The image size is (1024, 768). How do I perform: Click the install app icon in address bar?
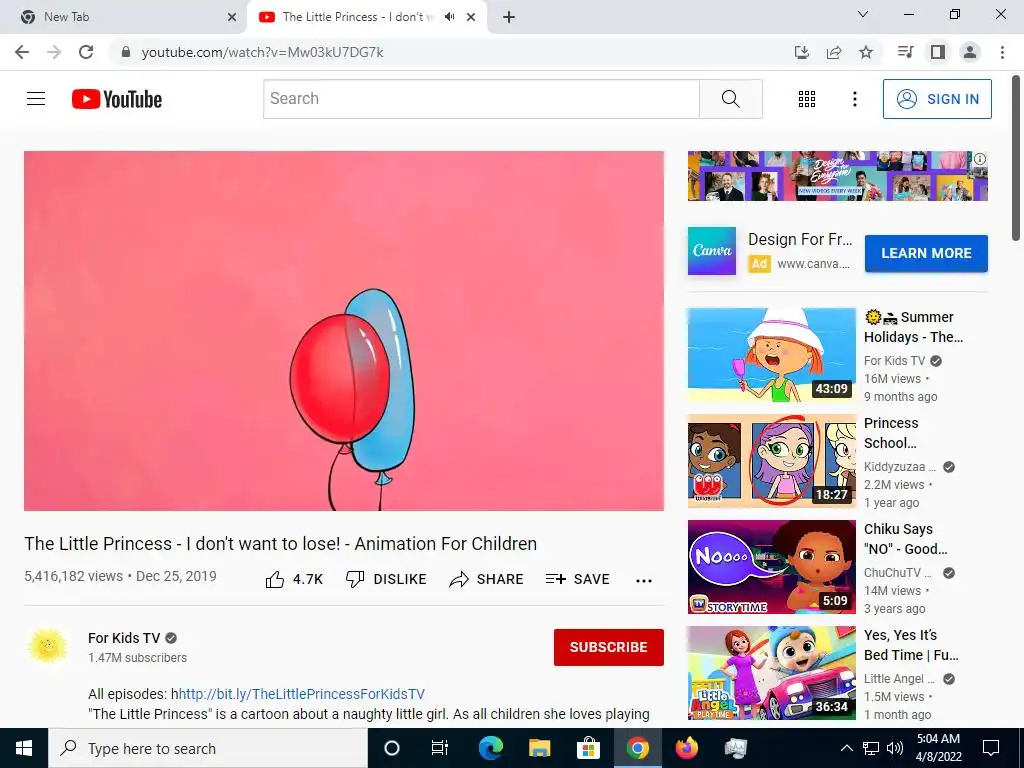point(802,52)
